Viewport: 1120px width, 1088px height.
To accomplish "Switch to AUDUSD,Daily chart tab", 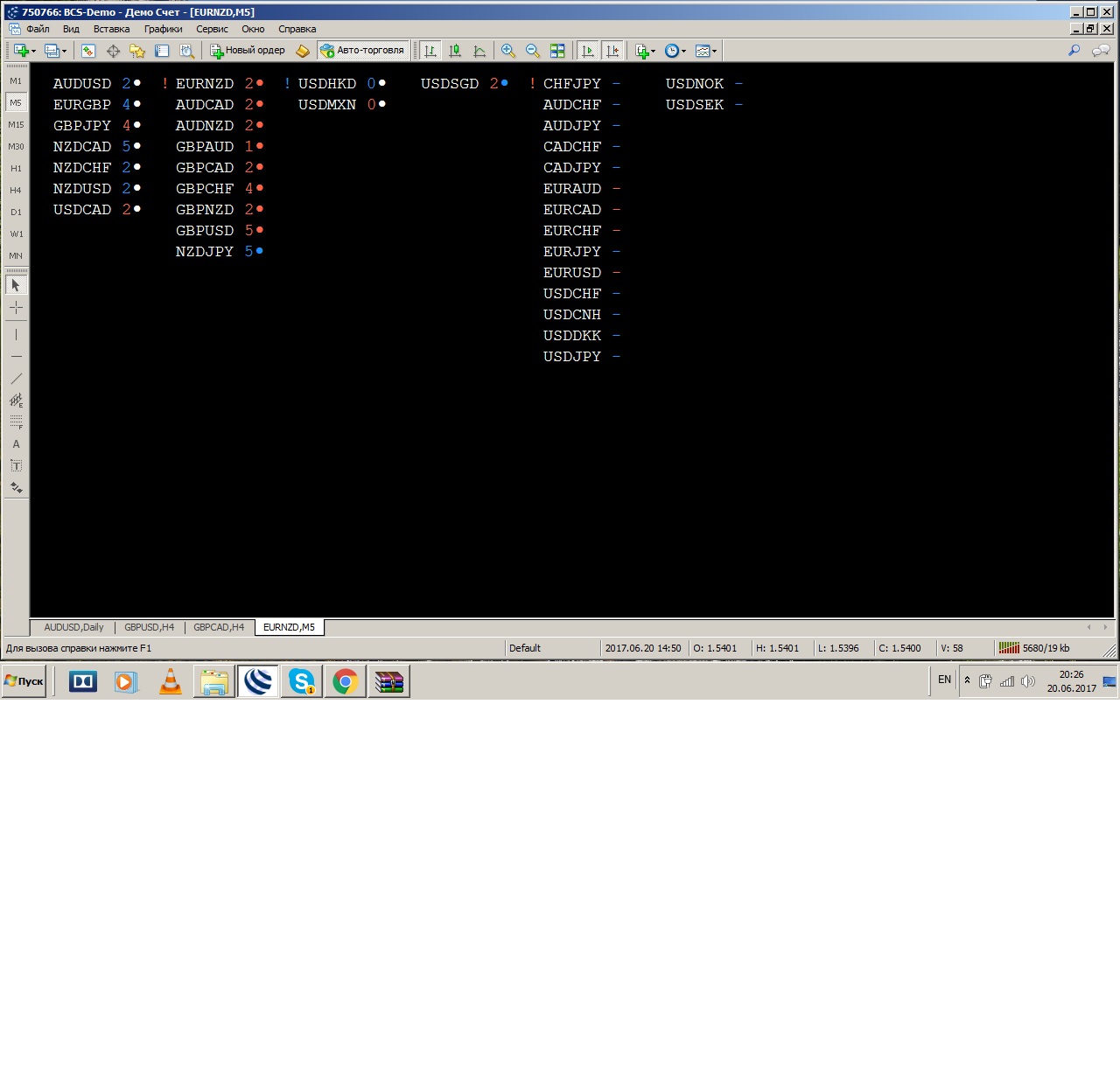I will tap(73, 627).
